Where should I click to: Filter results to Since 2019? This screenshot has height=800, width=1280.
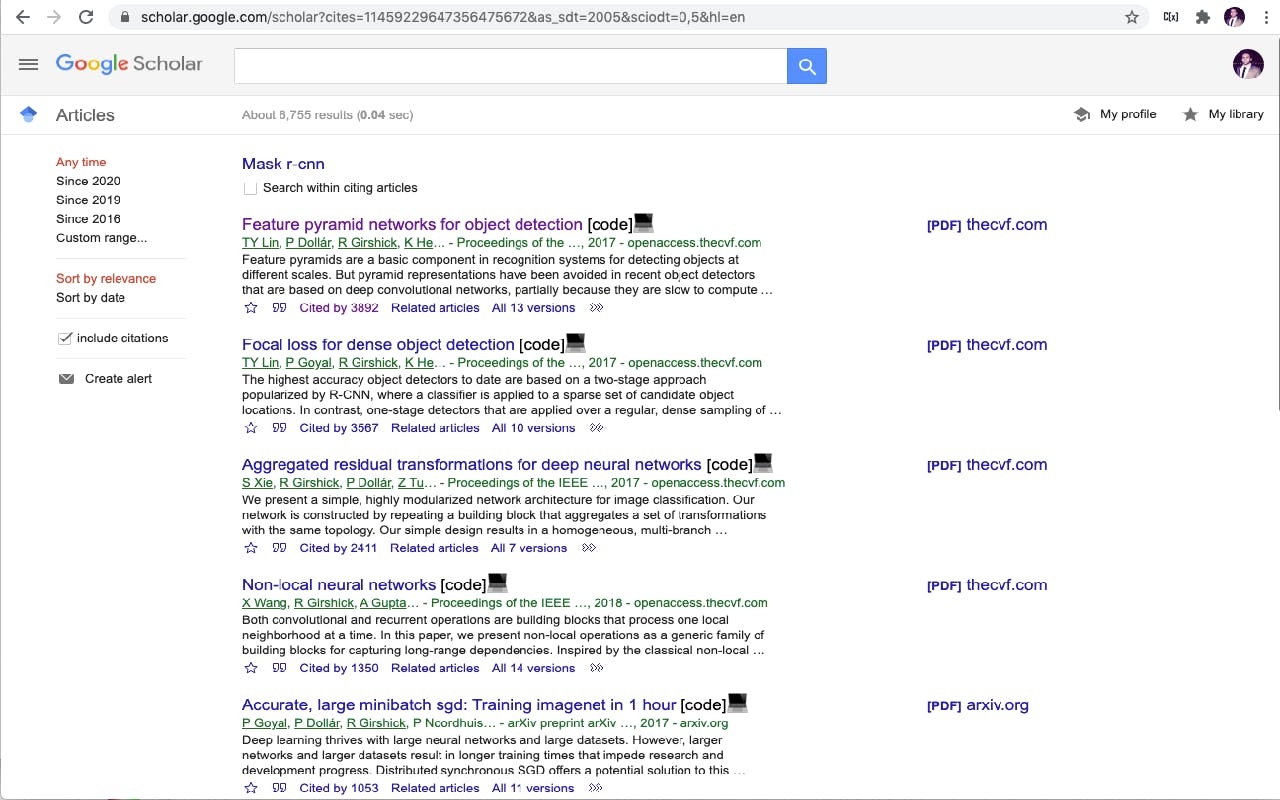(x=88, y=200)
